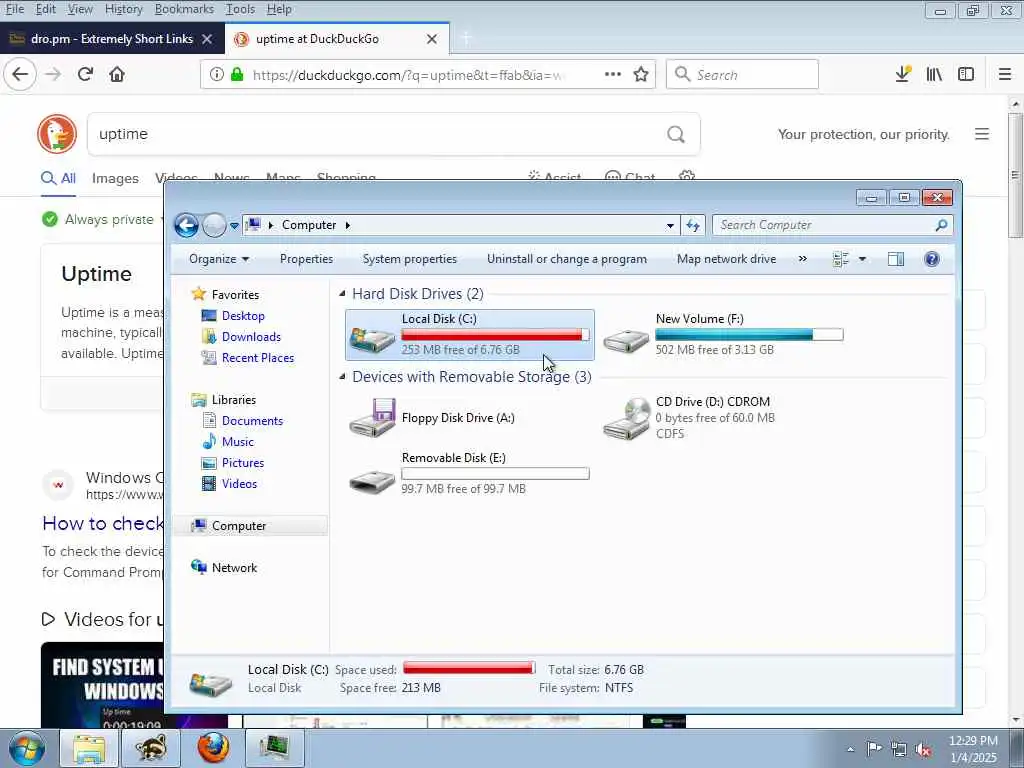Close the uptime at DuckDuckGo tab

pos(432,39)
